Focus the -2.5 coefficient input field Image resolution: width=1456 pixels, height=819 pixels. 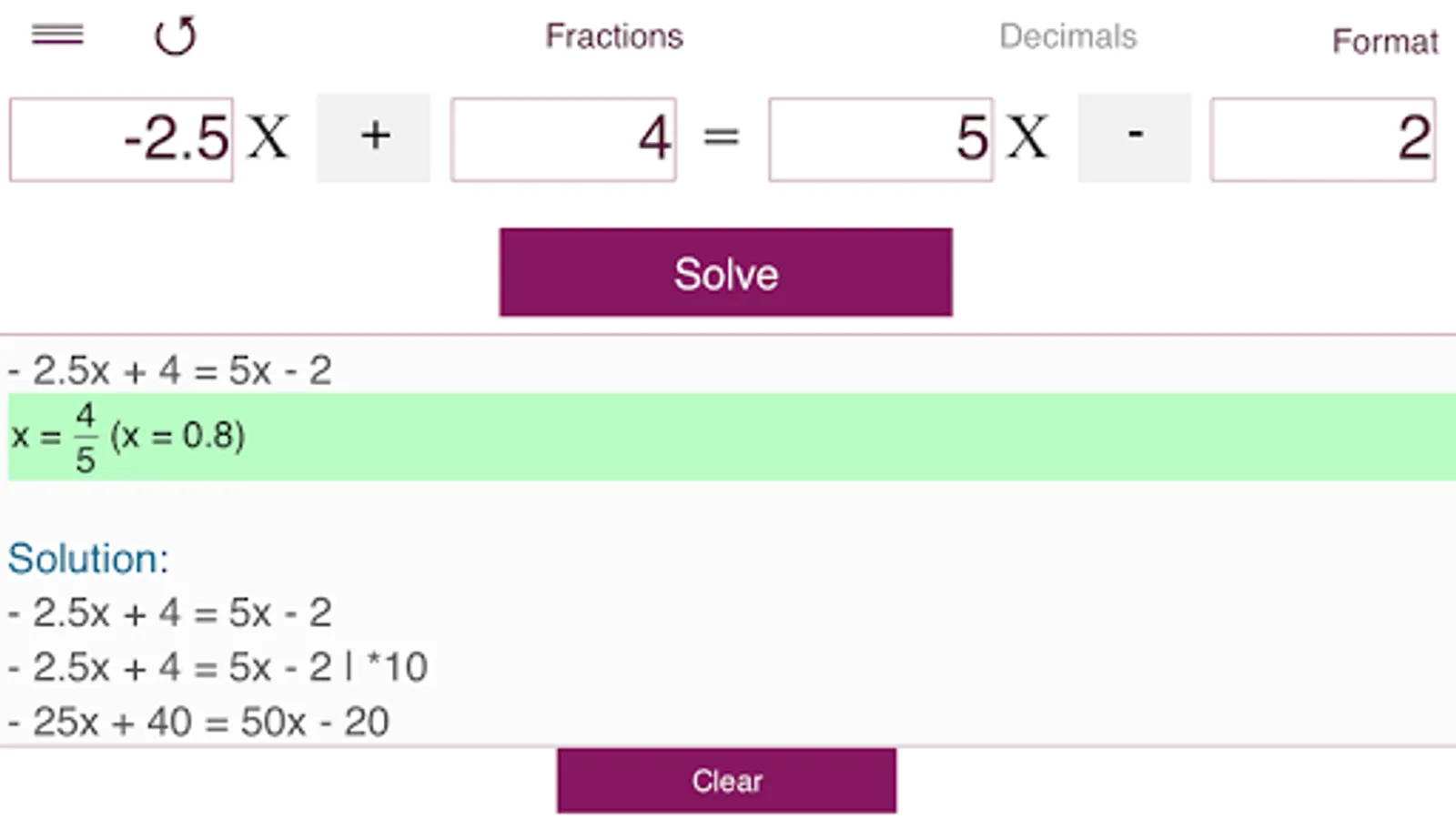point(121,139)
